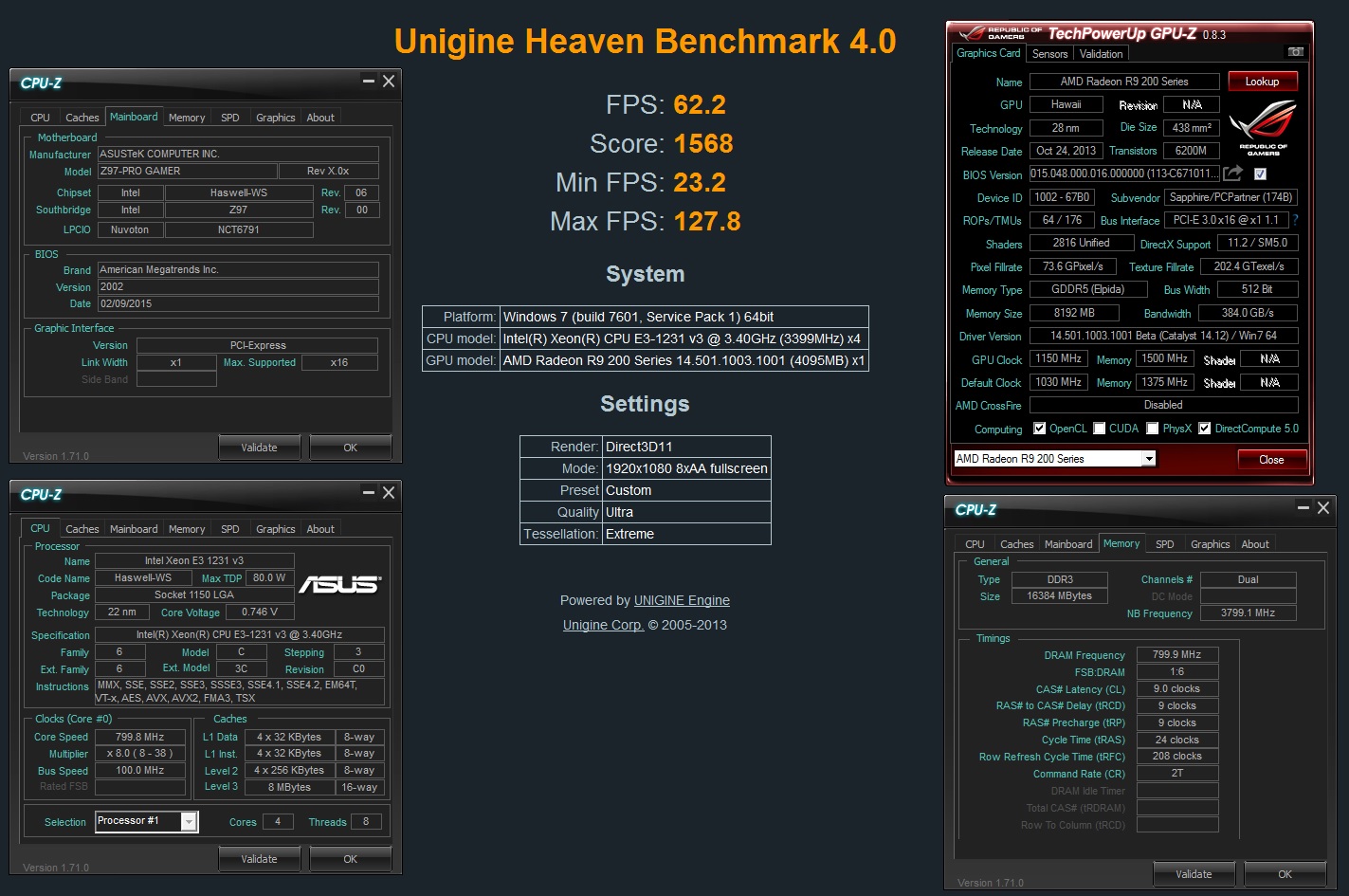The image size is (1349, 896).
Task: Switch to the Sensors tab in GPU-Z
Action: click(1049, 54)
